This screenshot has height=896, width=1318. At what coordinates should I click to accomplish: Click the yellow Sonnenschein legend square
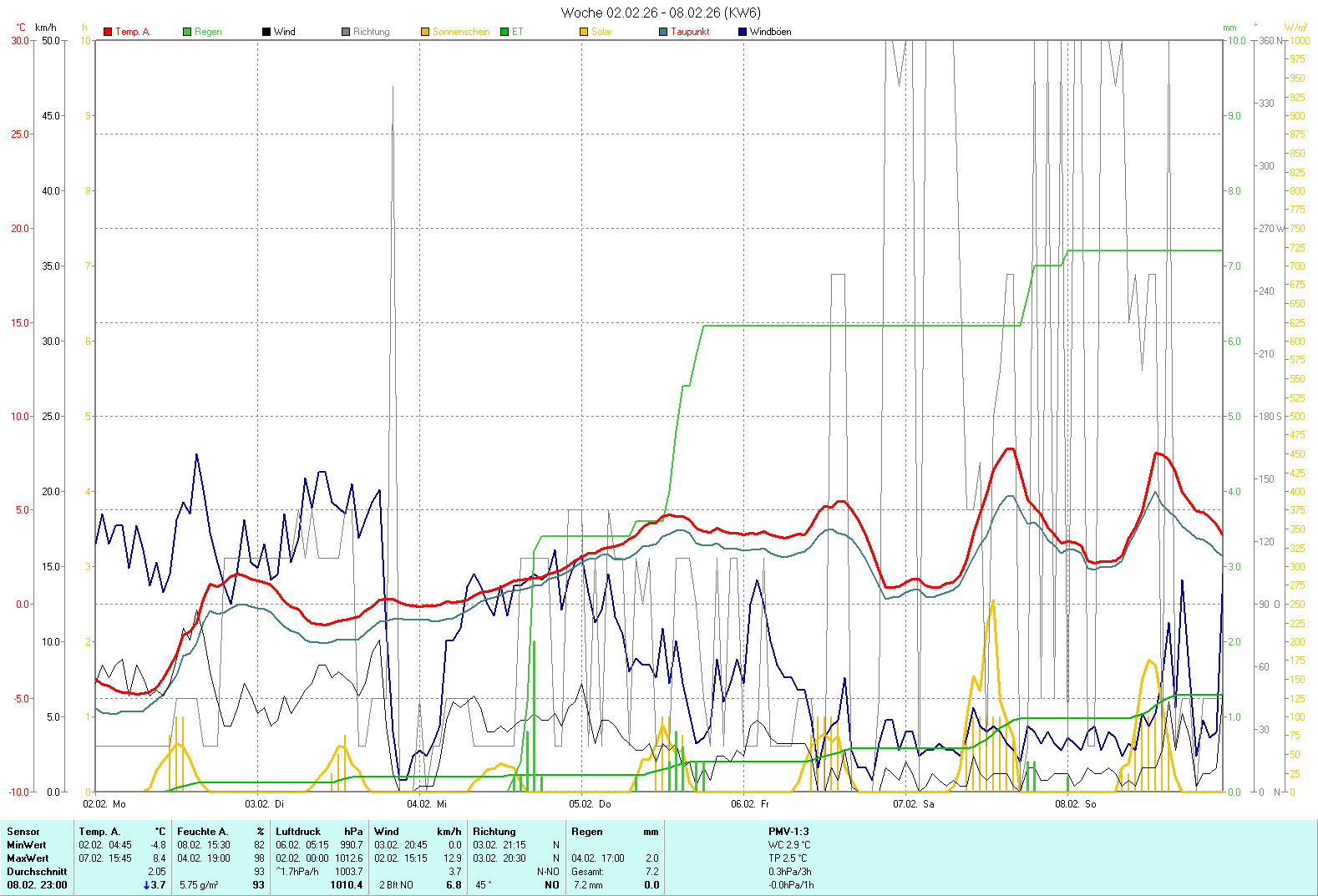pyautogui.click(x=425, y=32)
